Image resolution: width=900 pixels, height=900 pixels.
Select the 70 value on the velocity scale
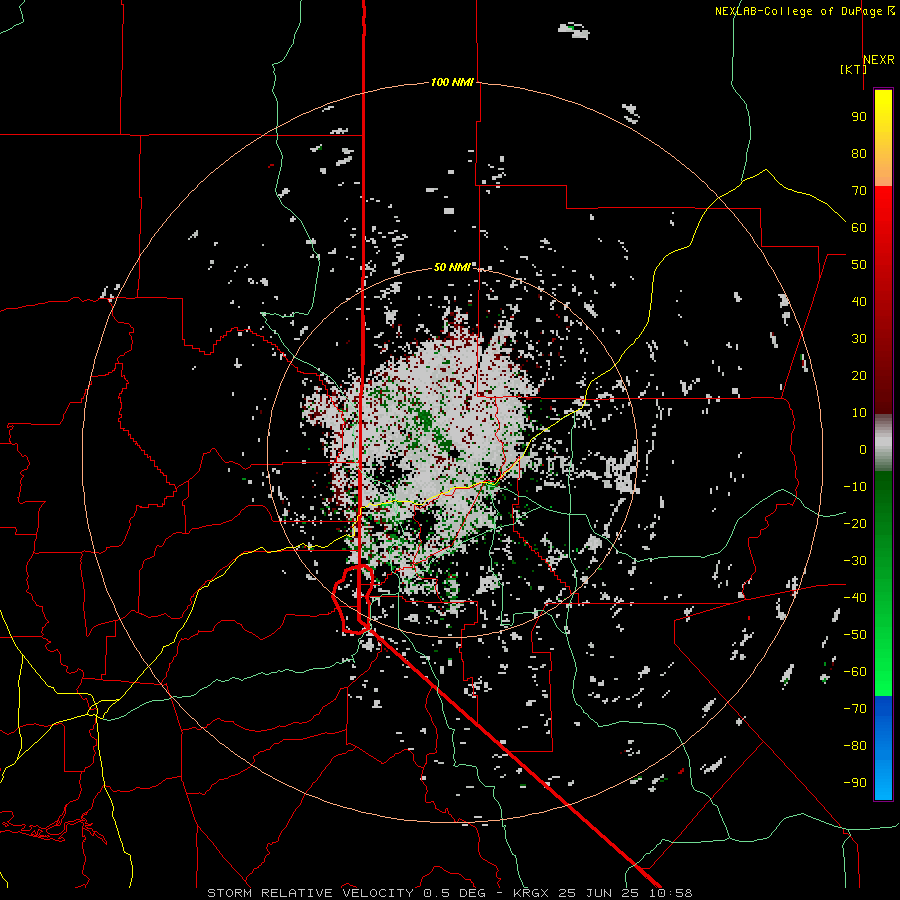point(859,191)
